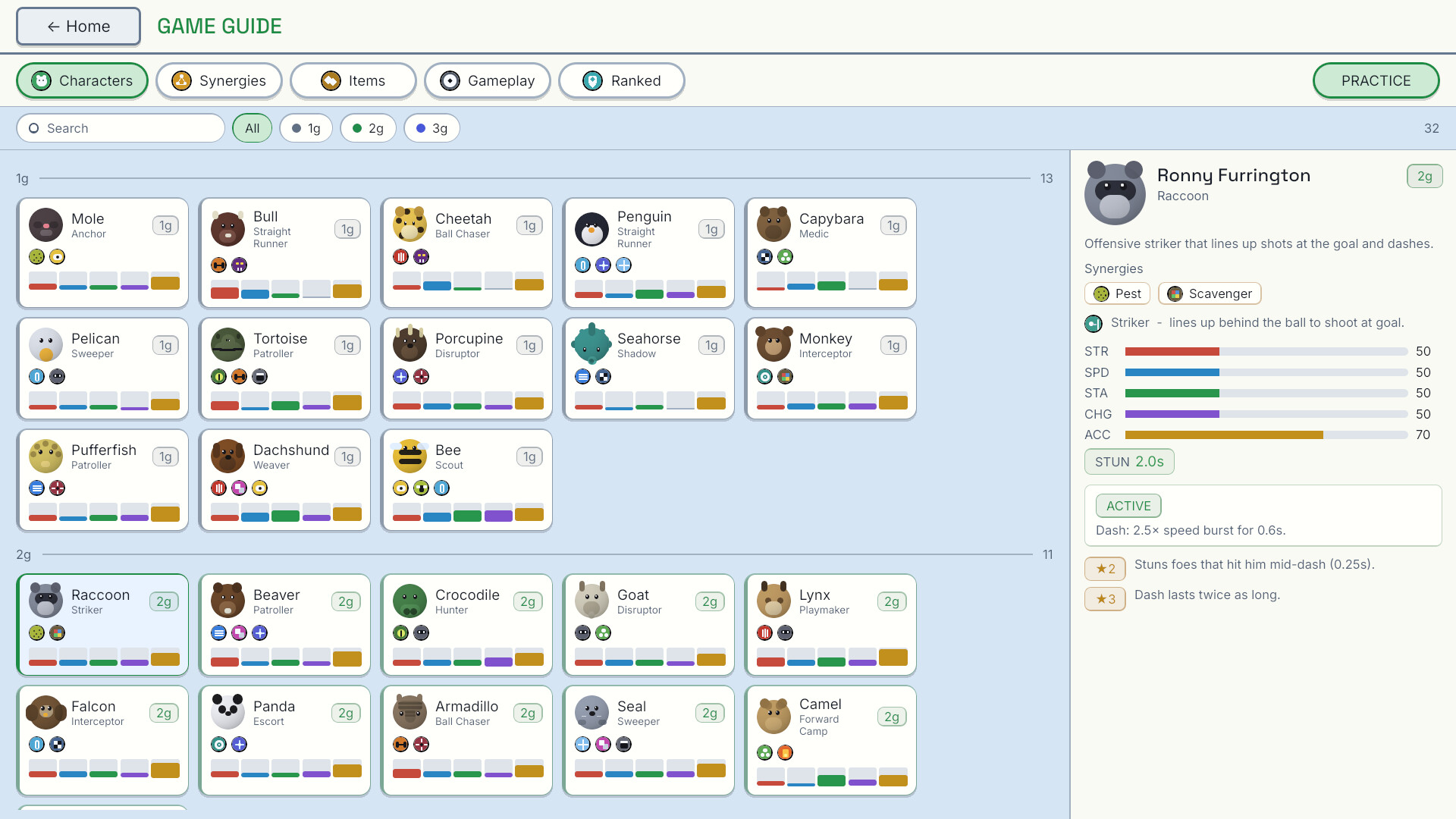This screenshot has height=819, width=1456.
Task: Start PRACTICE mode
Action: pyautogui.click(x=1376, y=80)
